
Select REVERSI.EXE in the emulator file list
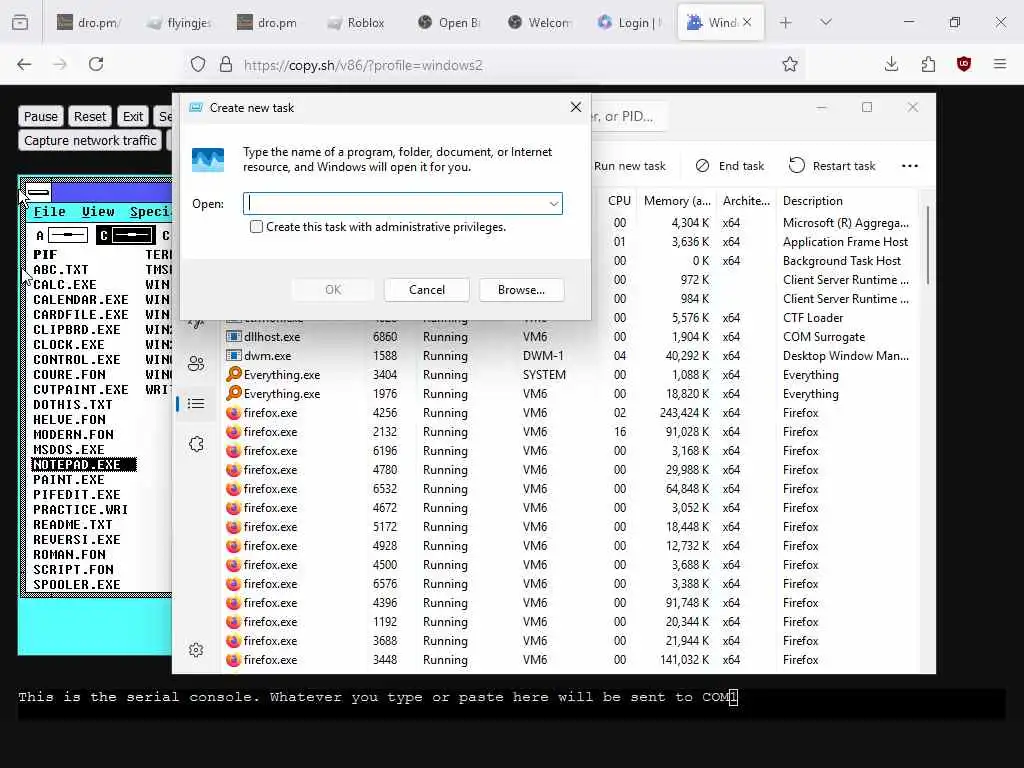(76, 540)
